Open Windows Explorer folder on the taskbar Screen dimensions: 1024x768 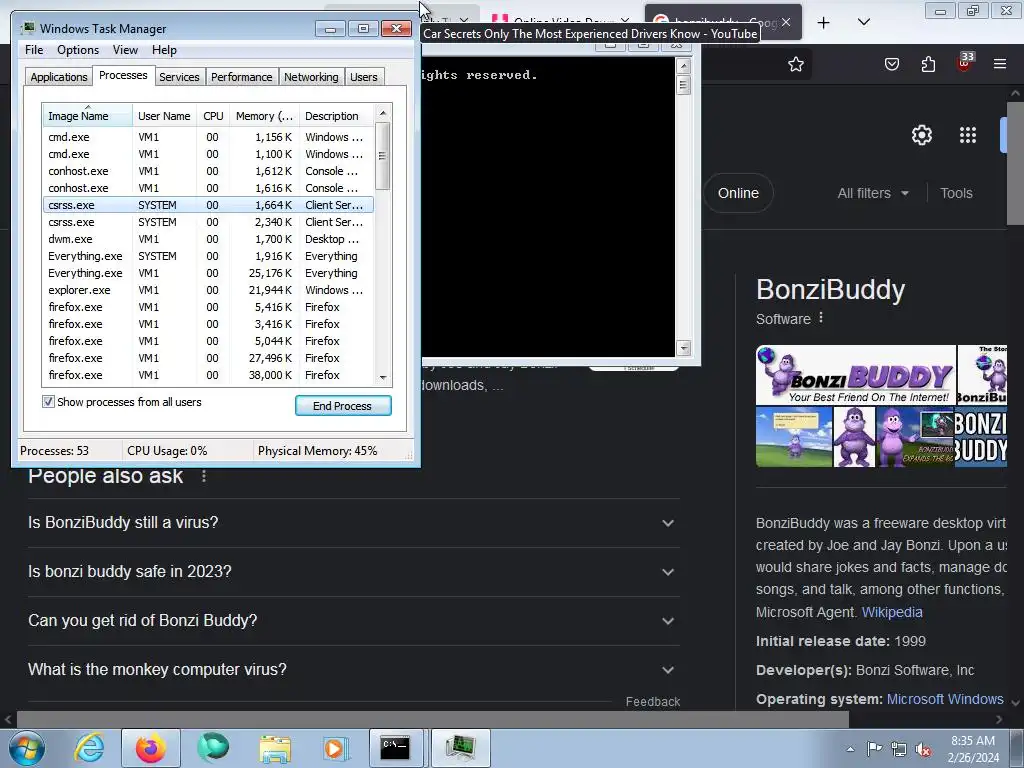coord(275,748)
